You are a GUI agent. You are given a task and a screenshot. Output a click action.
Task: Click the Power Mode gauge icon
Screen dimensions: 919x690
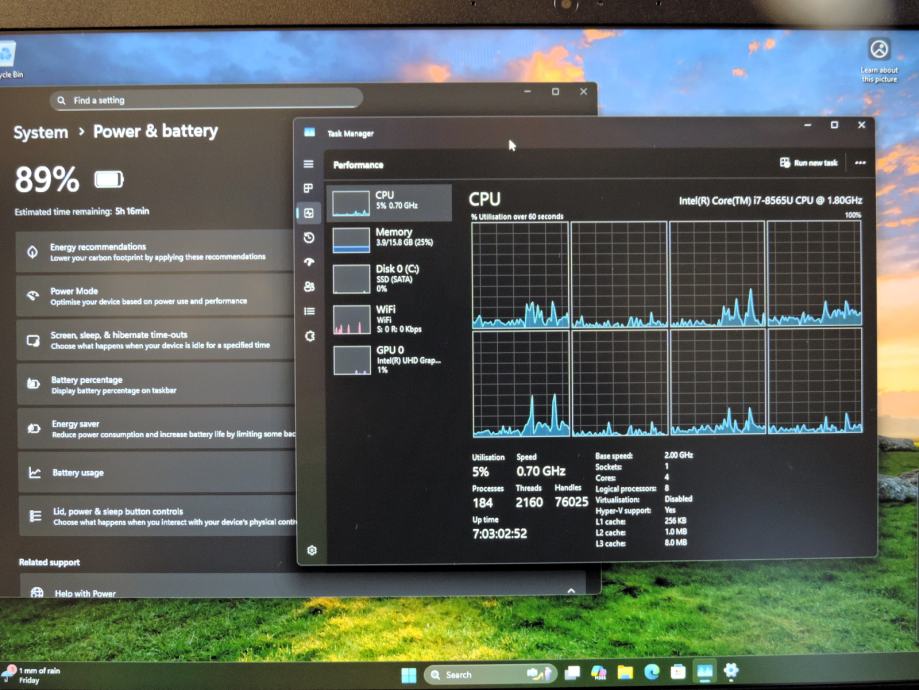pyautogui.click(x=33, y=296)
